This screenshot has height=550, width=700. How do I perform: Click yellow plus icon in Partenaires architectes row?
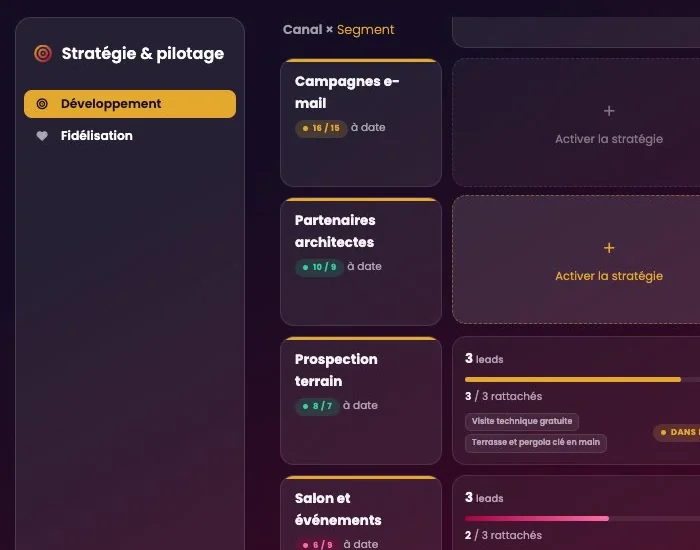coord(609,248)
